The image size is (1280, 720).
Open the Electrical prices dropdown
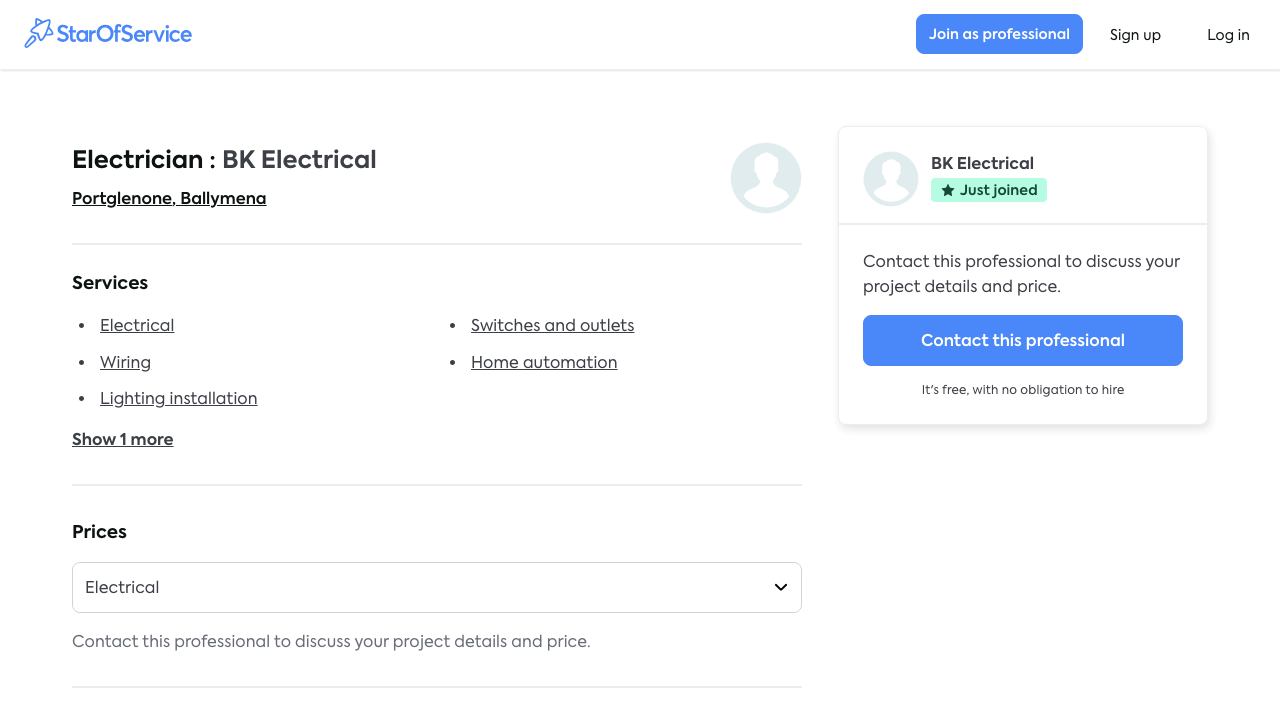pos(437,587)
